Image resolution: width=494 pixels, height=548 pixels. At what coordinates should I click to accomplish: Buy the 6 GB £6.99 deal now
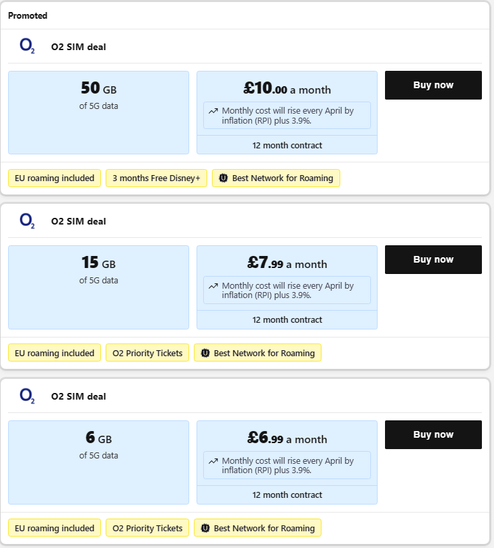click(x=433, y=434)
